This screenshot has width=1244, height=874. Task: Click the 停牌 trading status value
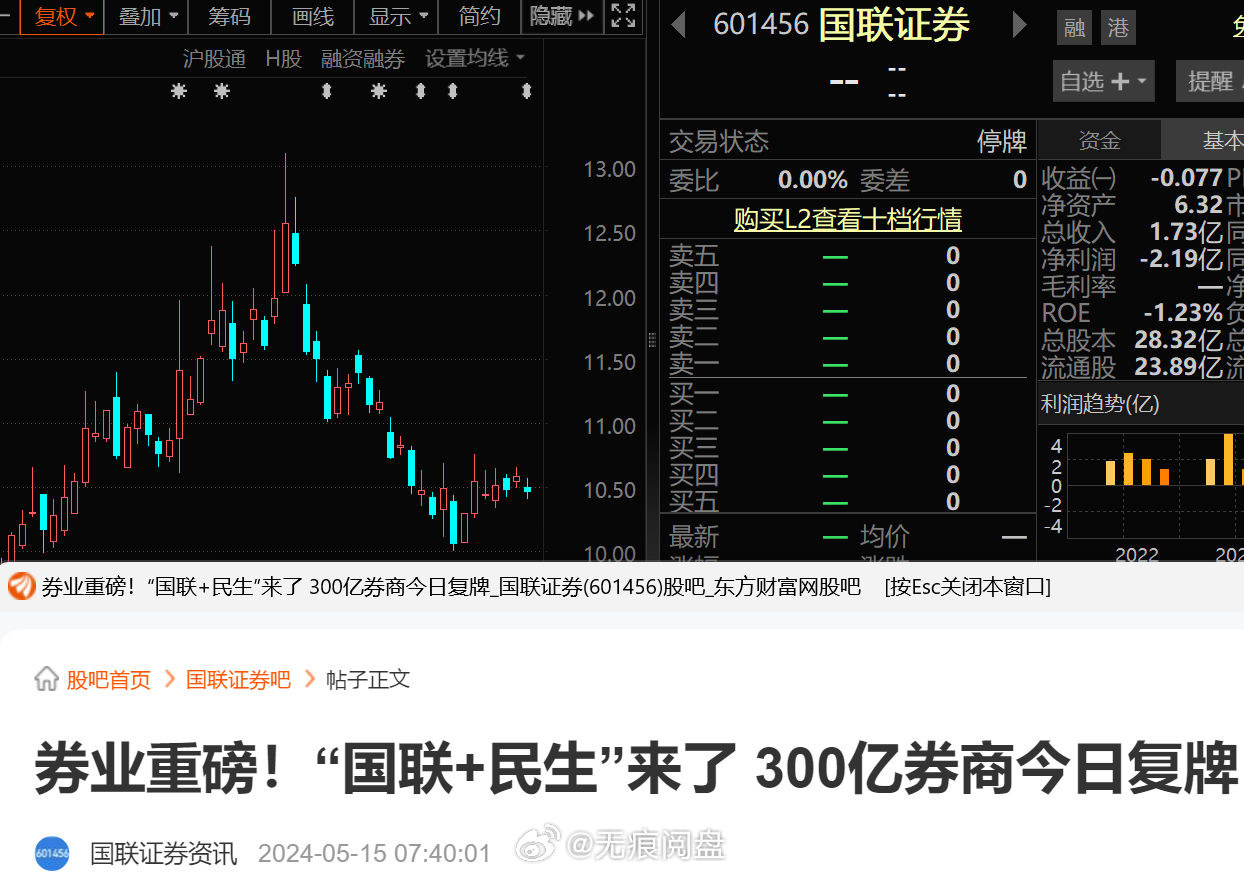(1002, 142)
